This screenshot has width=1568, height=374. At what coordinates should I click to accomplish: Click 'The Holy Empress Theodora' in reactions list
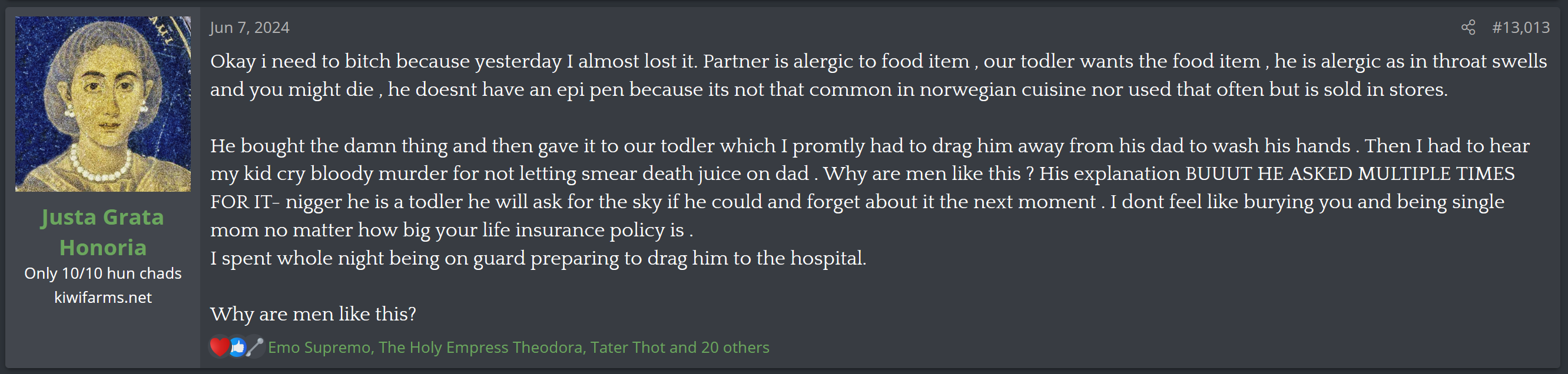[x=480, y=347]
